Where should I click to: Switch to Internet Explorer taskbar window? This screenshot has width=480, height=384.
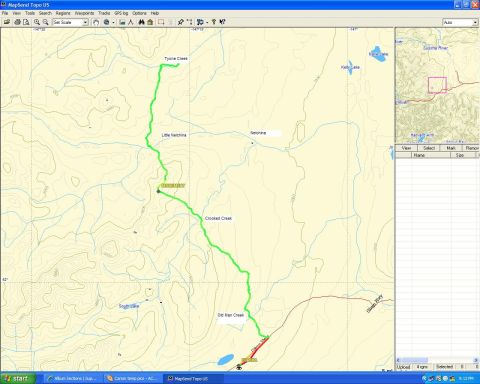pyautogui.click(x=73, y=378)
